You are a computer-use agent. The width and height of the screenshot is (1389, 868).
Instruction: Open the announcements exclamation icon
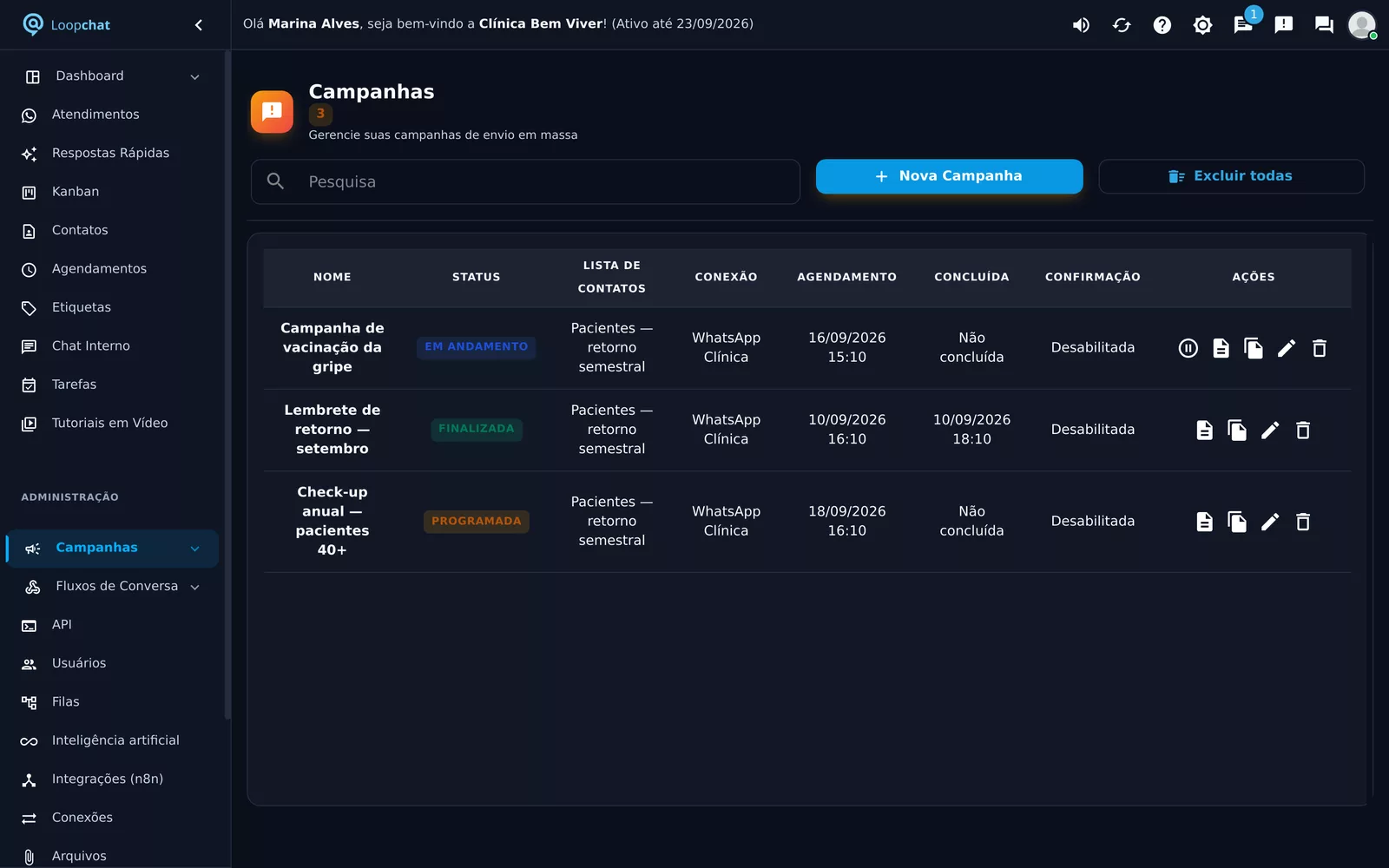1284,25
